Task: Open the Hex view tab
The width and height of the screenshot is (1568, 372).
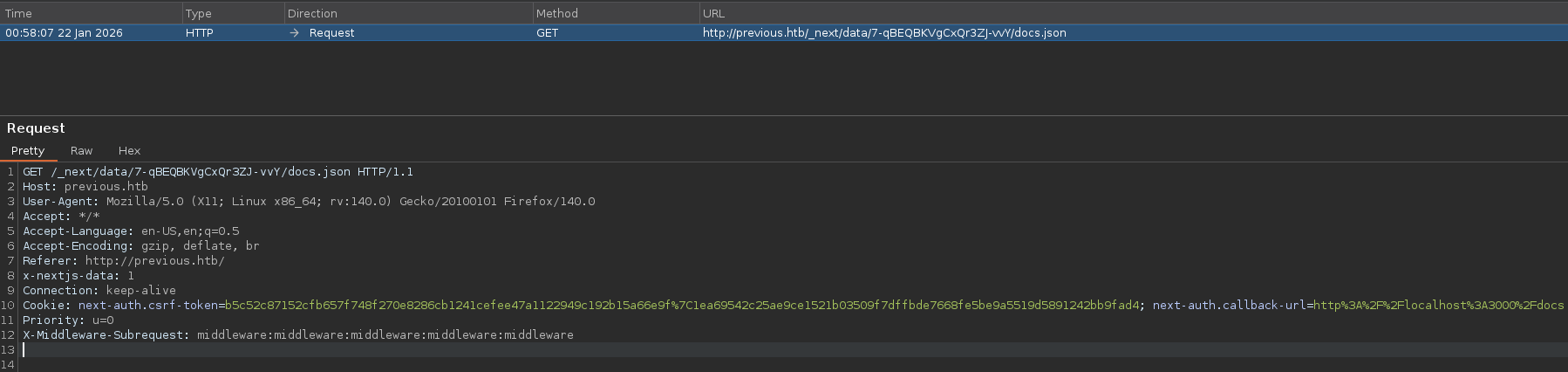Action: 129,151
